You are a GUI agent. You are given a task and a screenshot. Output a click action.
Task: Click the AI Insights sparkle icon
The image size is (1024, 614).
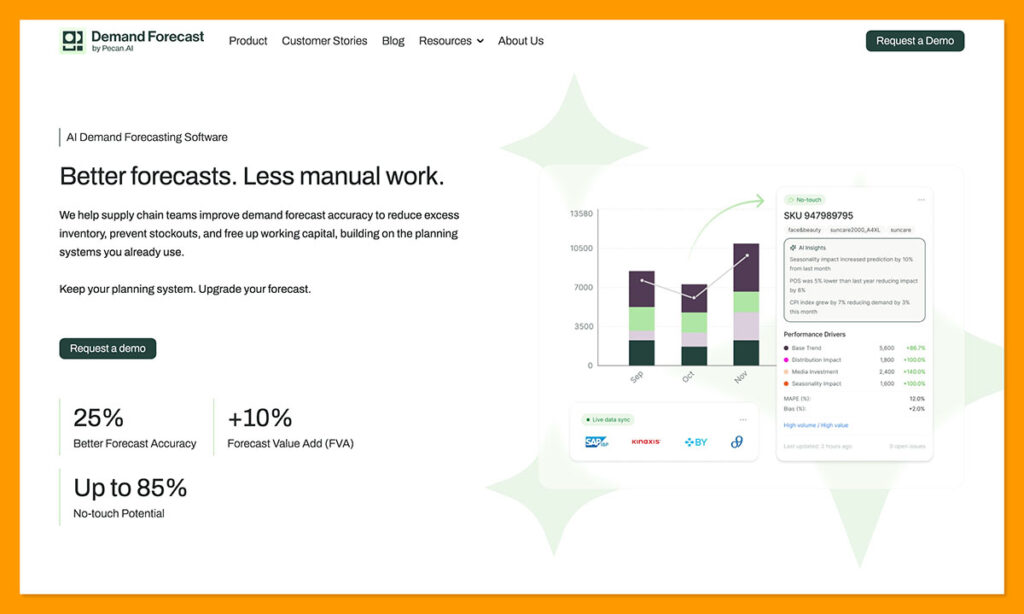793,248
